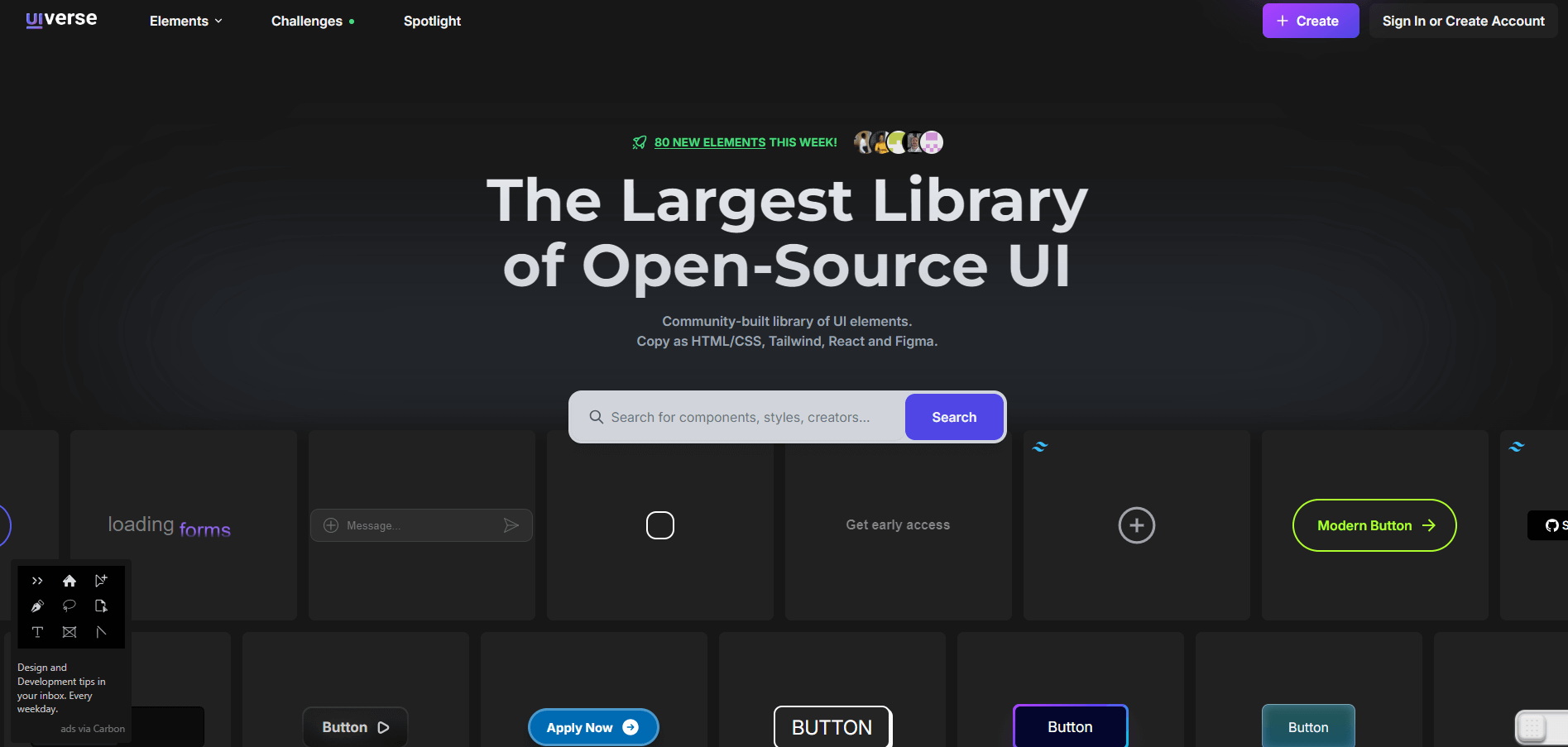1568x747 pixels.
Task: Click the speech bubble icon in ad
Action: pos(70,606)
